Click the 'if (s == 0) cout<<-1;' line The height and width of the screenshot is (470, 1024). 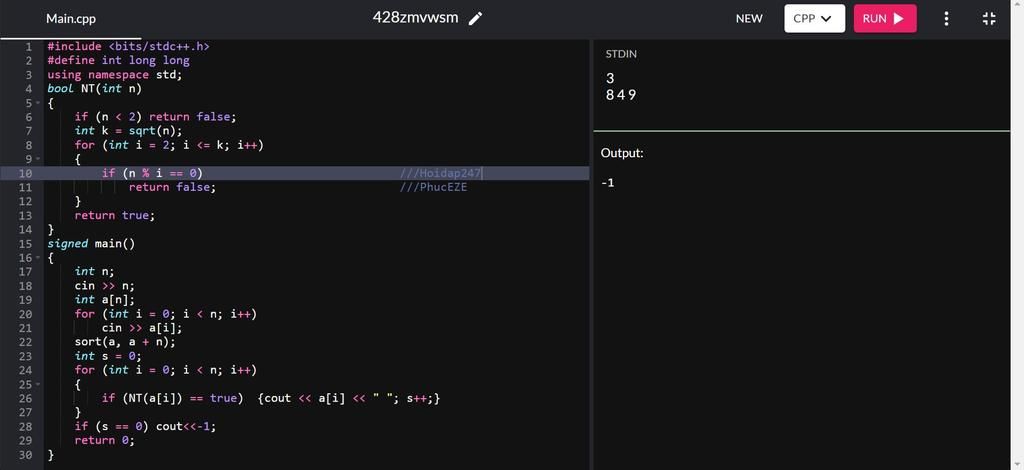pyautogui.click(x=145, y=426)
